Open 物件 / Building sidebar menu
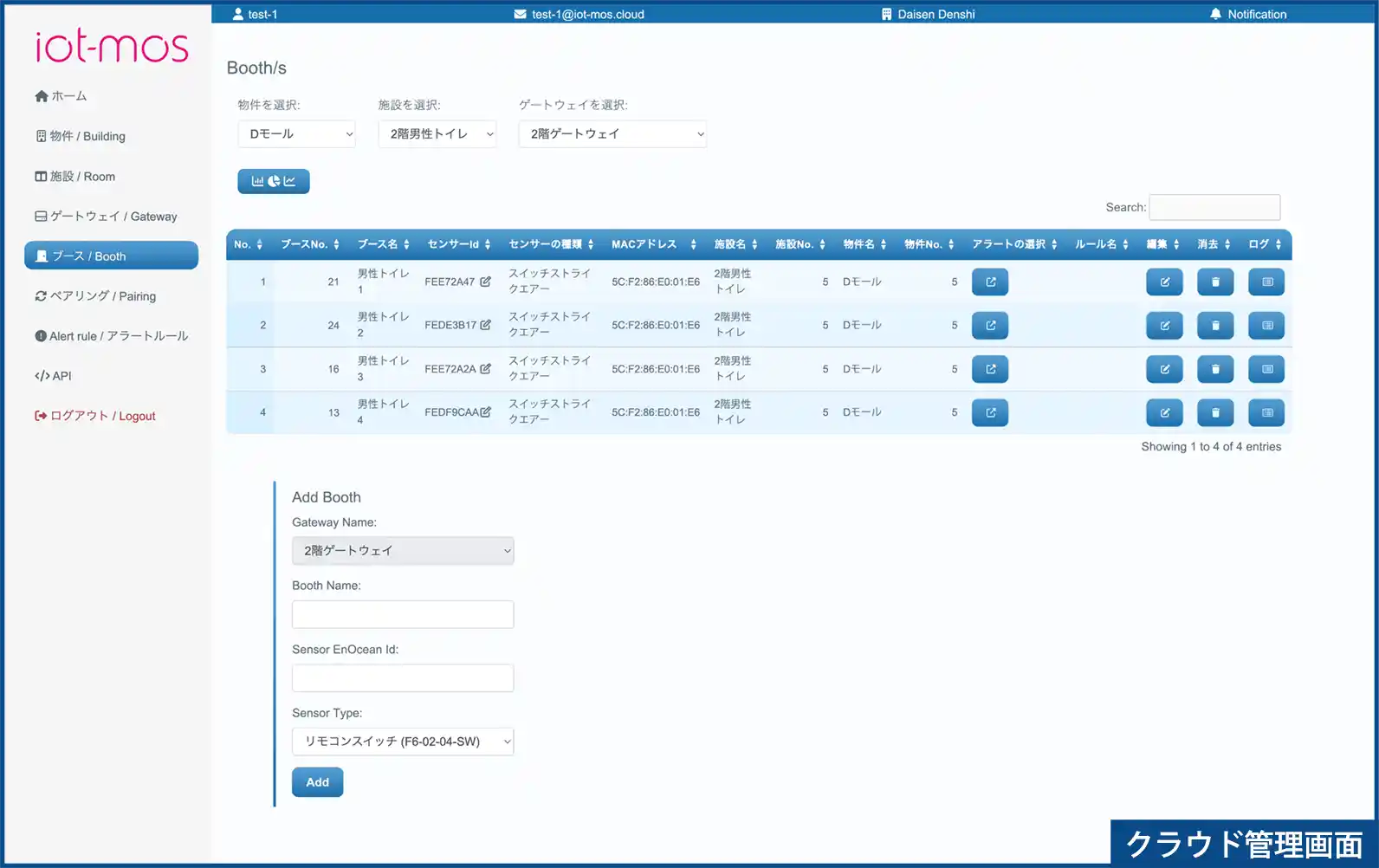This screenshot has height=868, width=1379. pyautogui.click(x=80, y=136)
